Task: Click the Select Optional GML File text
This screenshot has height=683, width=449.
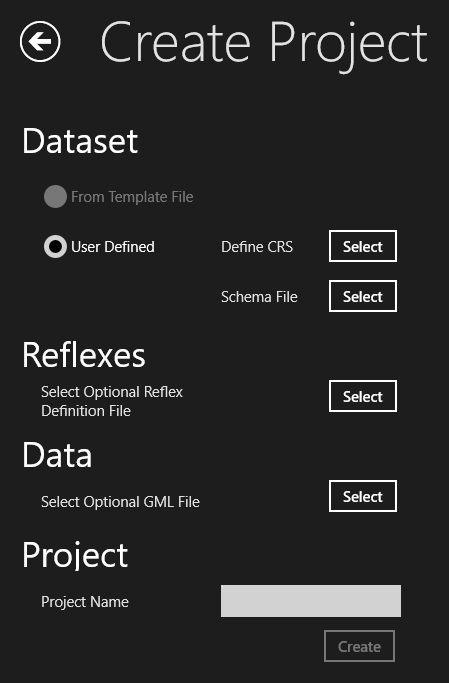Action: point(120,502)
